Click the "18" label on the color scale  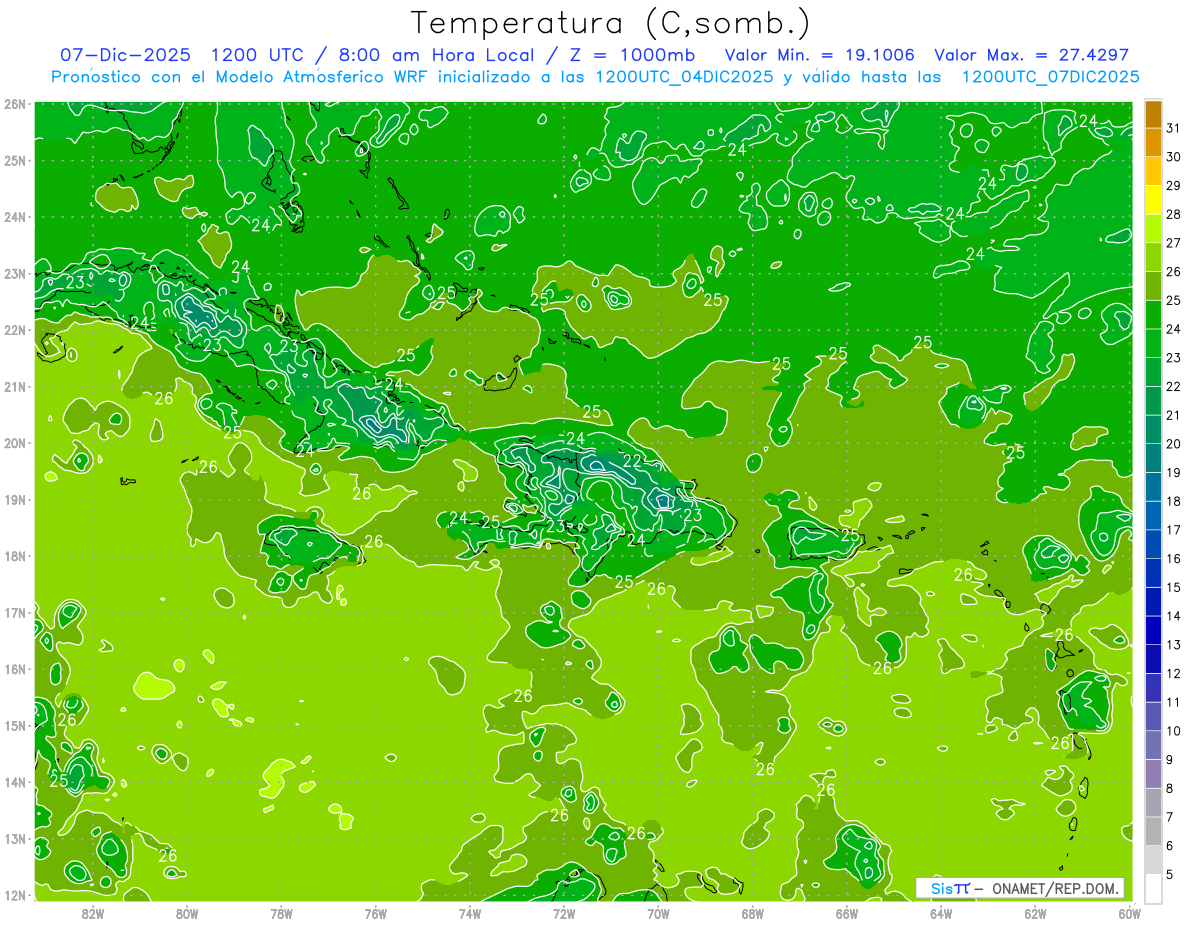pos(1173,501)
